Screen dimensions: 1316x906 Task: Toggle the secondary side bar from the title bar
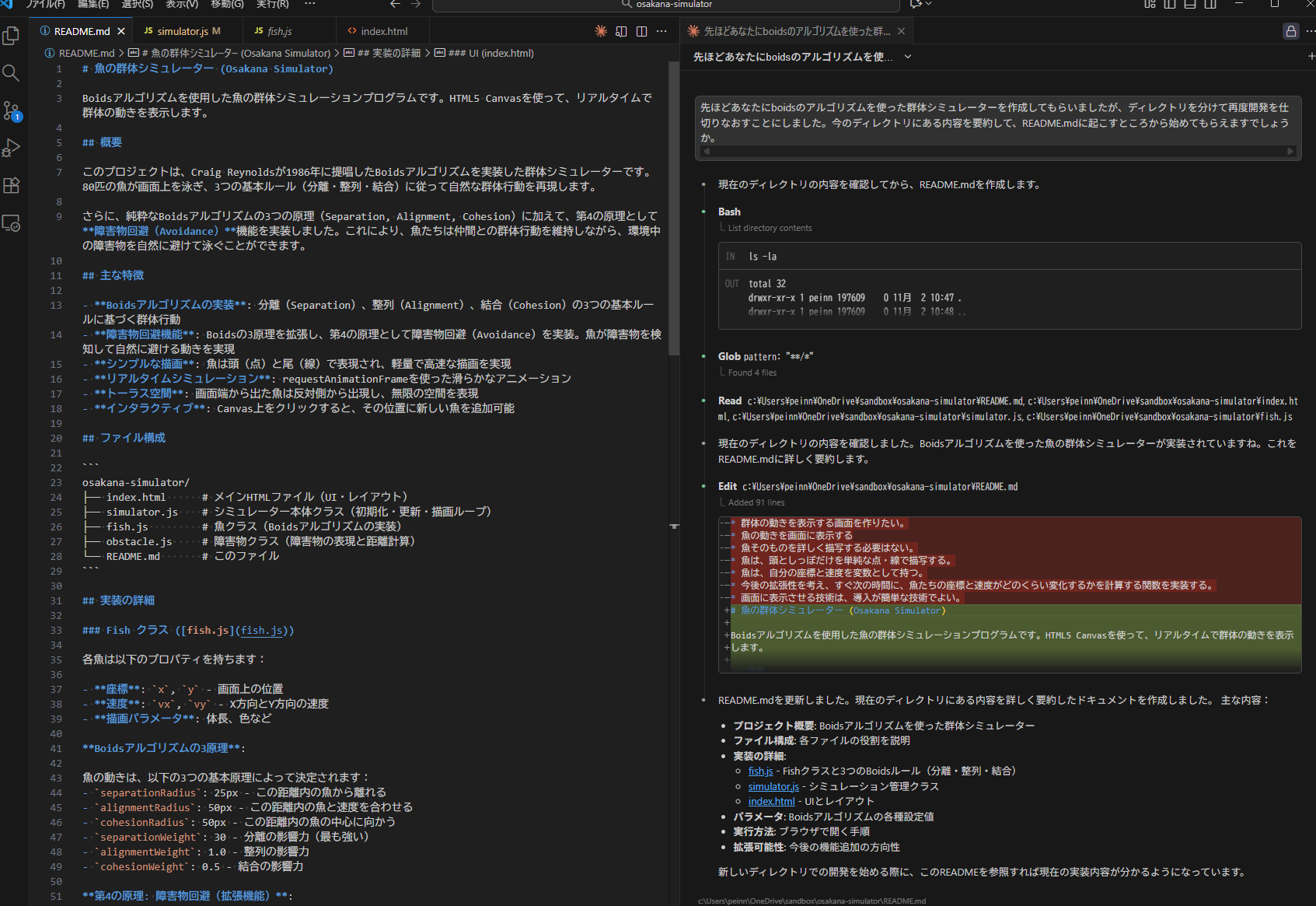1210,4
